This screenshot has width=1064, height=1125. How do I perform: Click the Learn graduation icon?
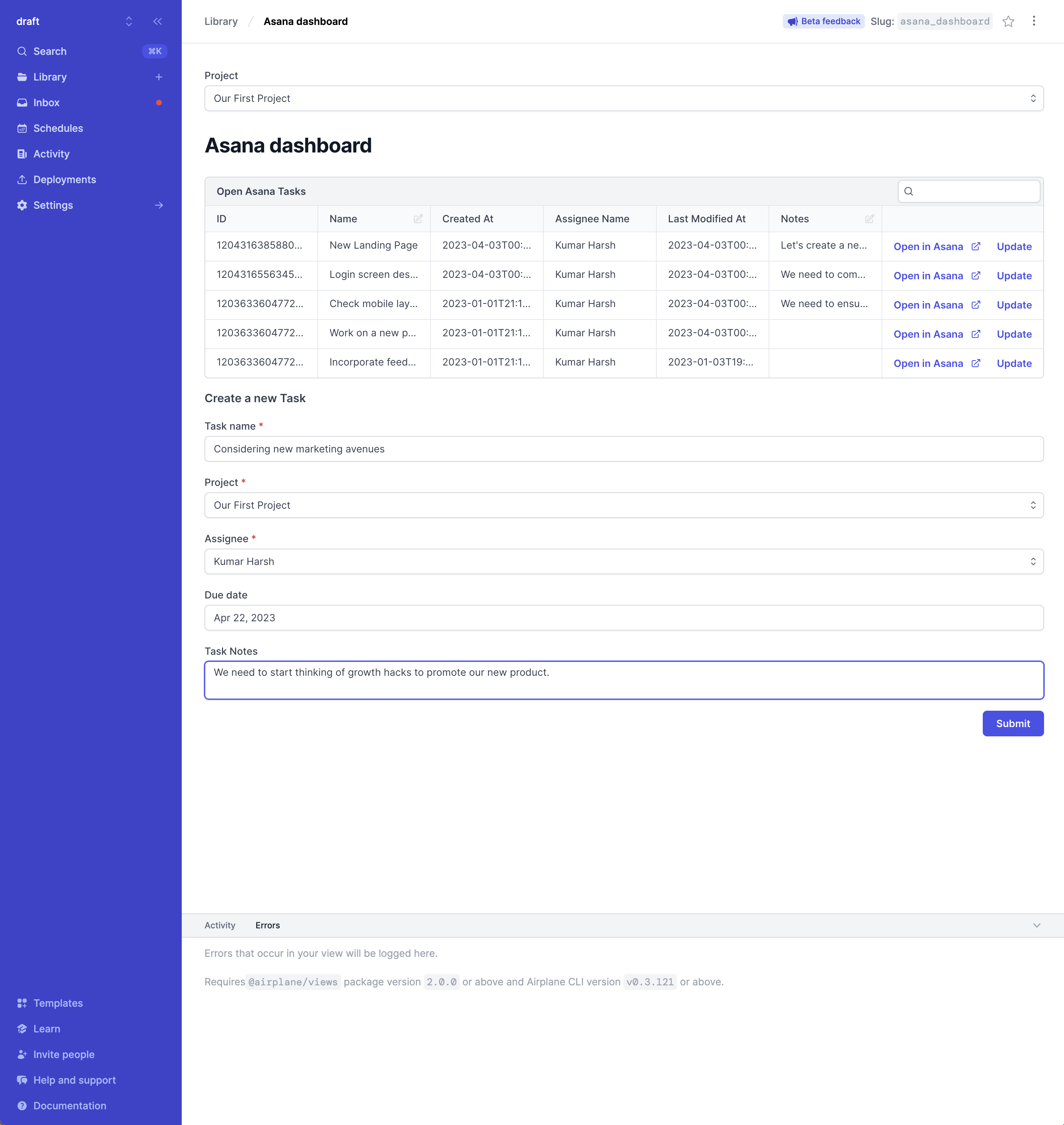click(22, 1028)
